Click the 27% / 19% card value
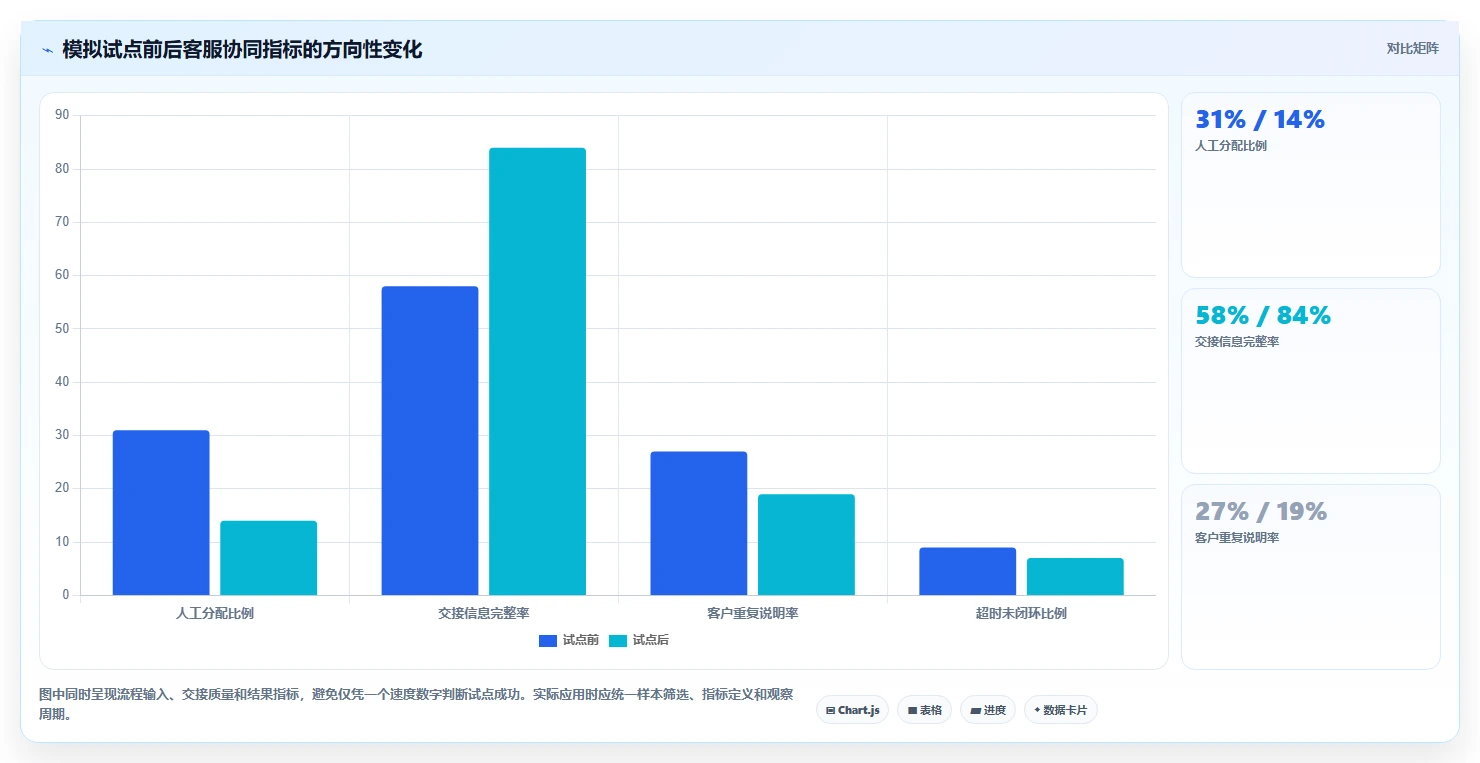This screenshot has width=1480, height=763. (1261, 512)
